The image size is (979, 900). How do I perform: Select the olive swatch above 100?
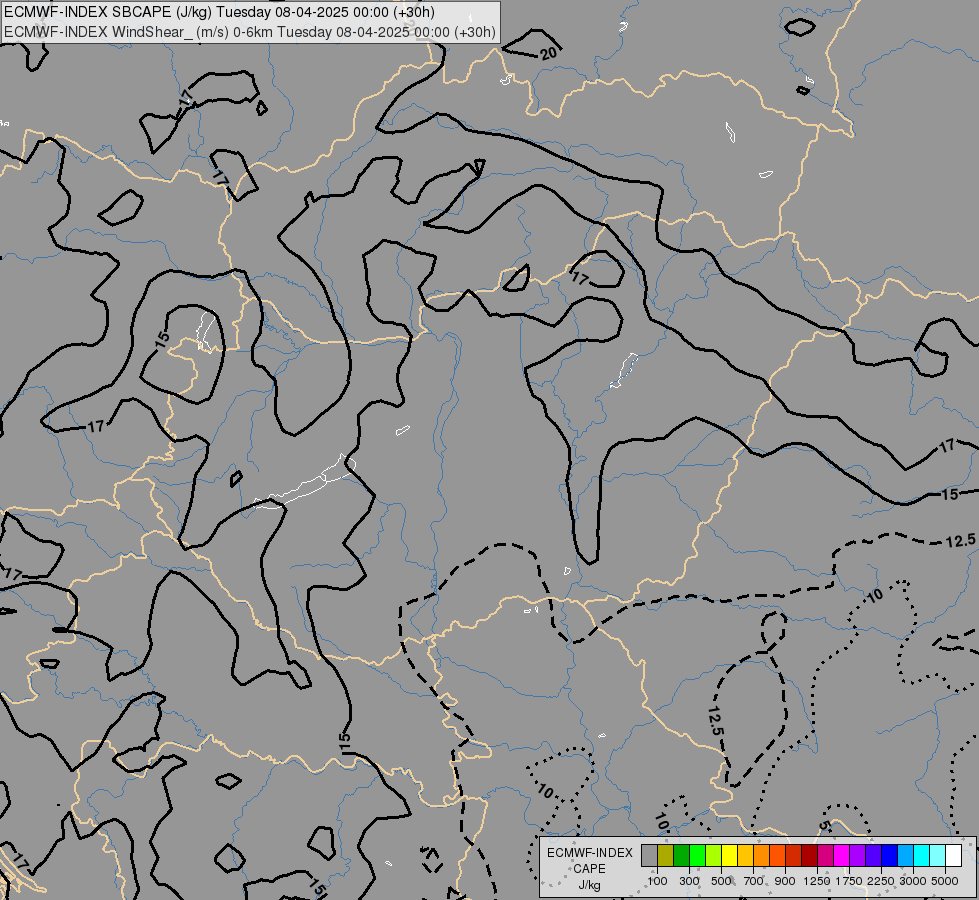[666, 856]
